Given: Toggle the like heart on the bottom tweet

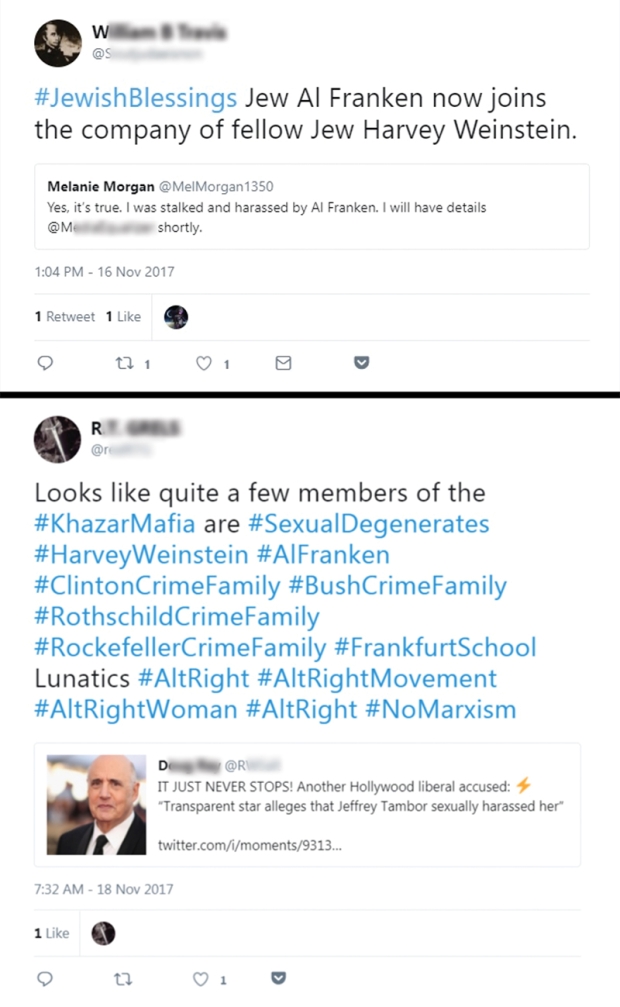Looking at the screenshot, I should tap(203, 978).
